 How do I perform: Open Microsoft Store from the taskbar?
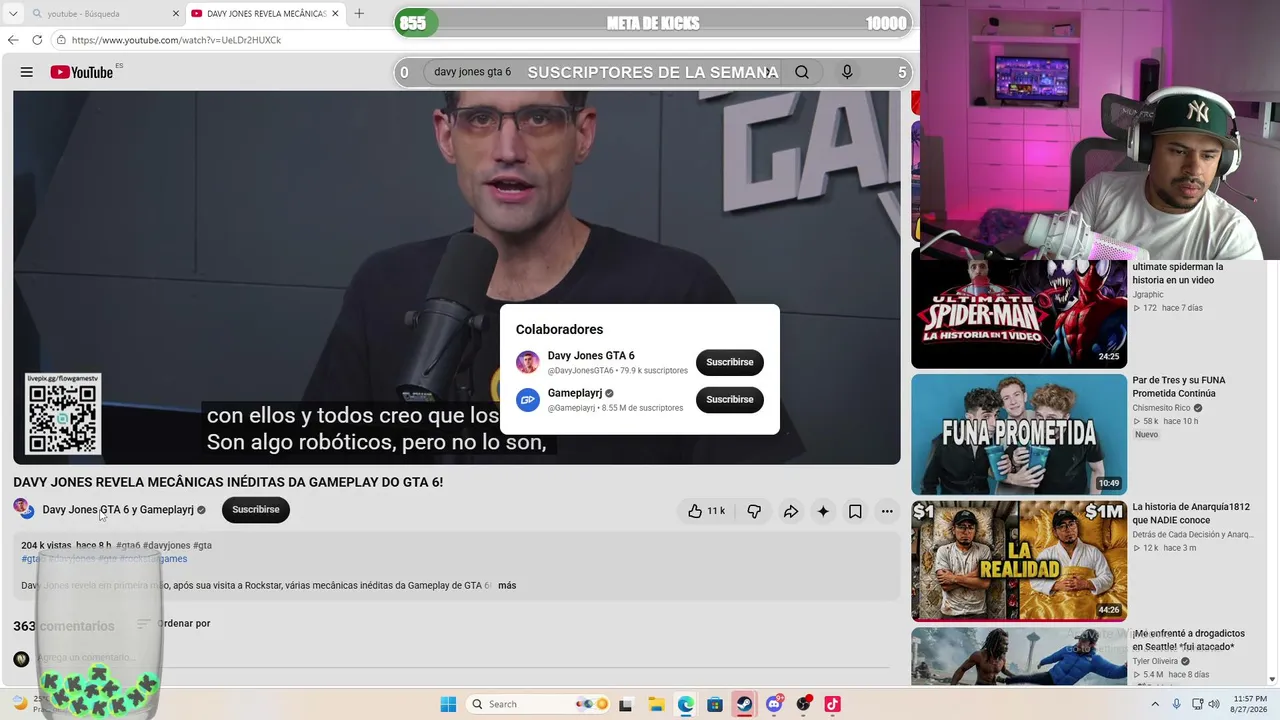(x=715, y=704)
